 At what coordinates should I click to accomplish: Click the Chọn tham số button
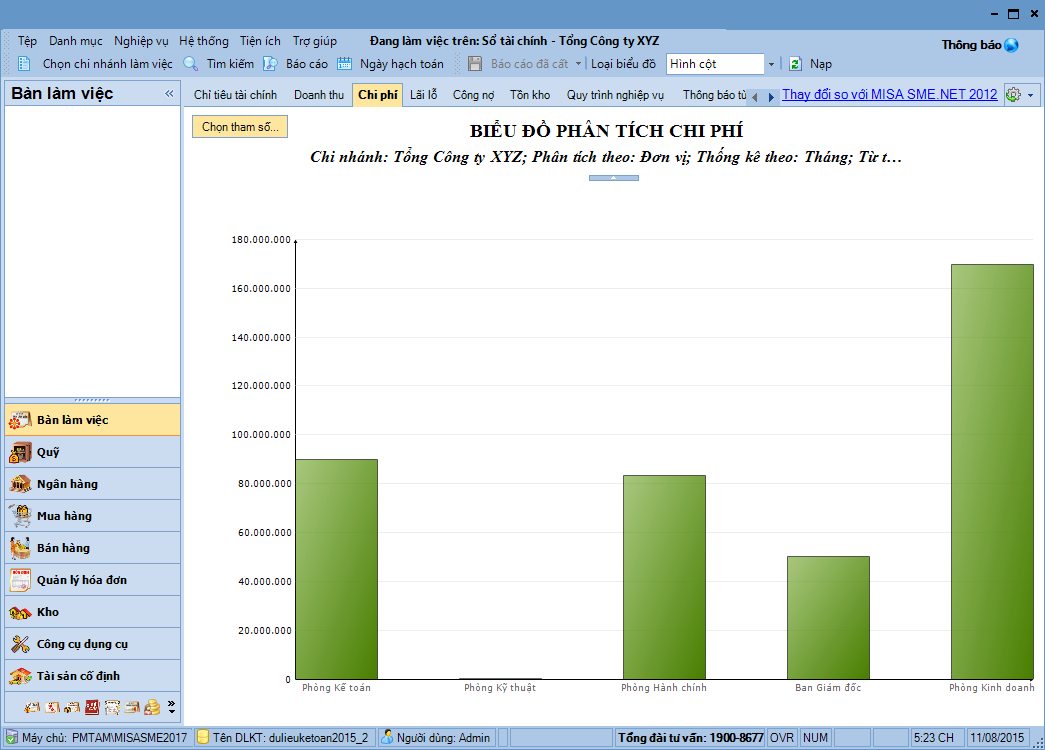(240, 127)
